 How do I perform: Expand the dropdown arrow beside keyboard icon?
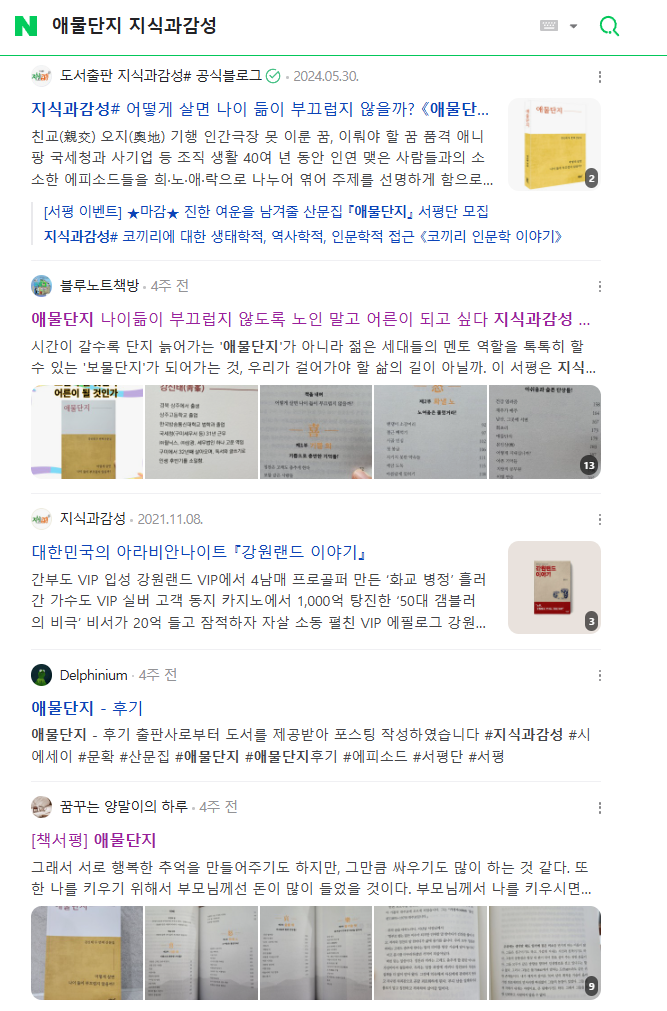point(573,26)
